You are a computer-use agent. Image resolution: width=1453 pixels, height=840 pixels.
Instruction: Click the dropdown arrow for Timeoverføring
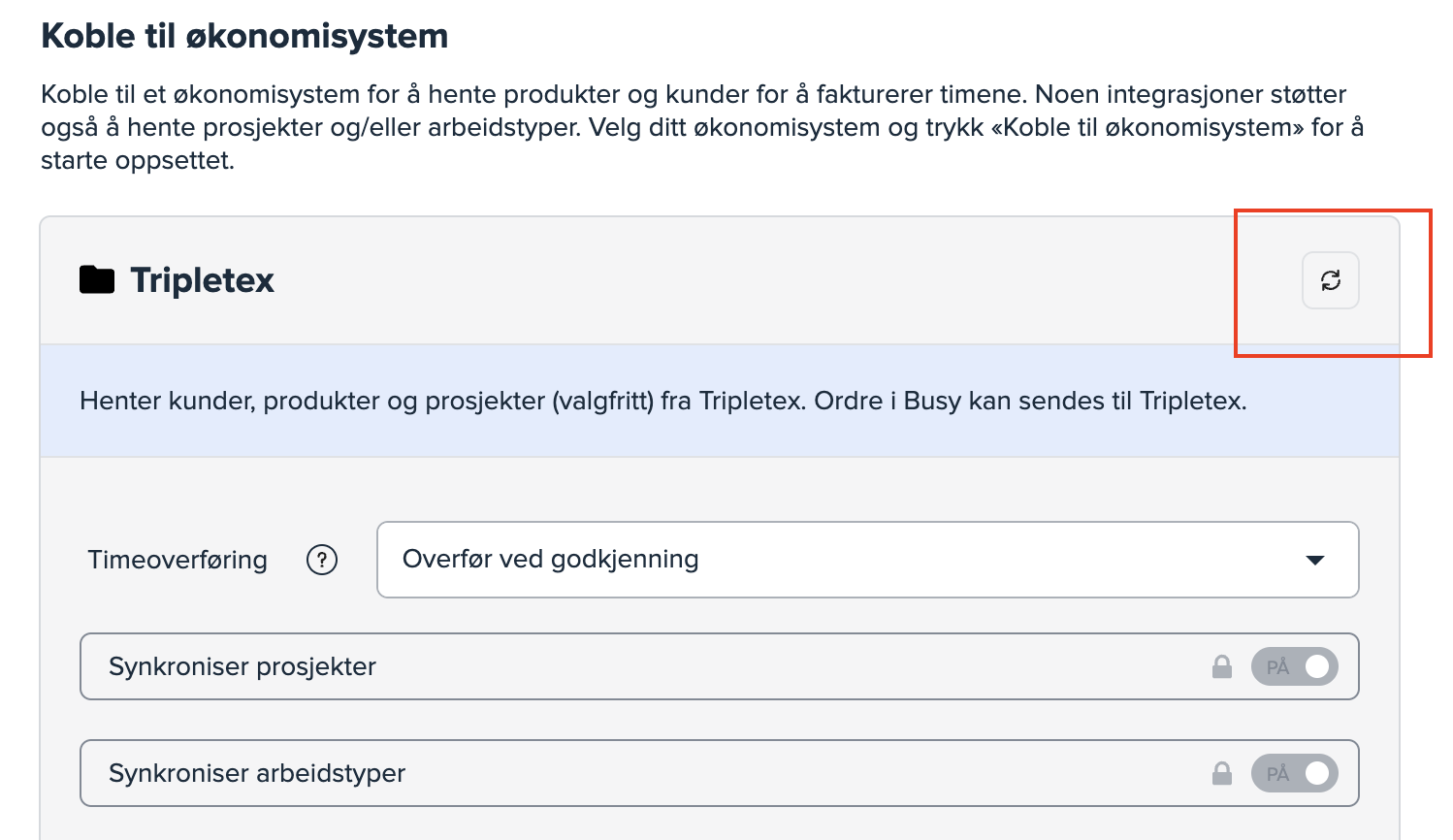point(1315,560)
